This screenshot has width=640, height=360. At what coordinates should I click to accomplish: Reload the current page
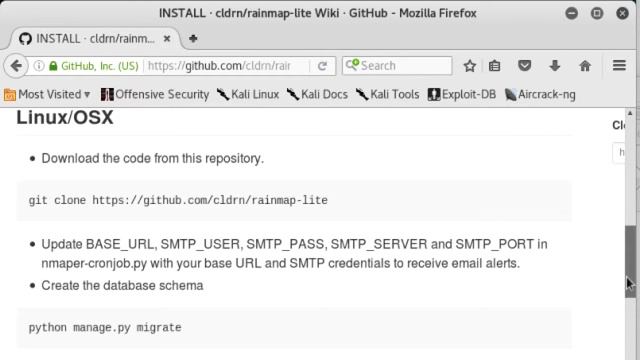pos(322,66)
